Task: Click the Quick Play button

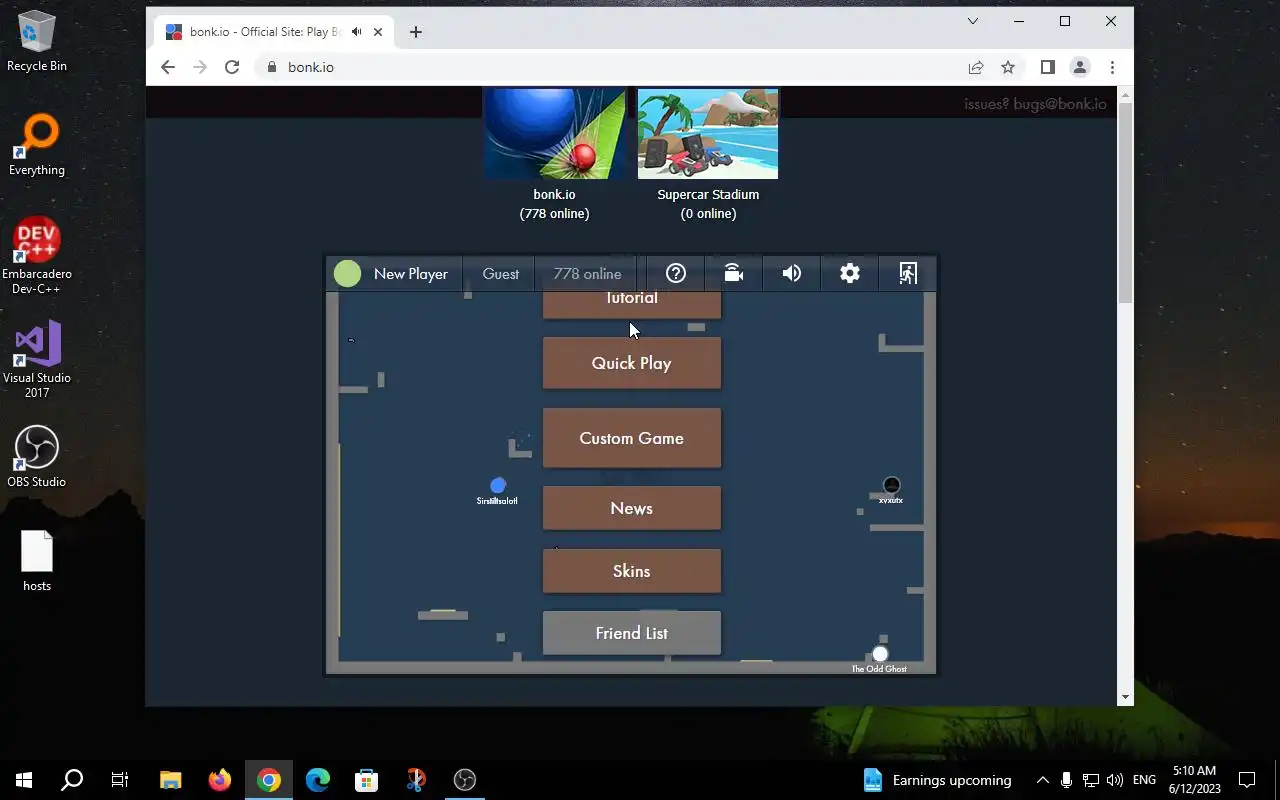Action: pyautogui.click(x=632, y=363)
